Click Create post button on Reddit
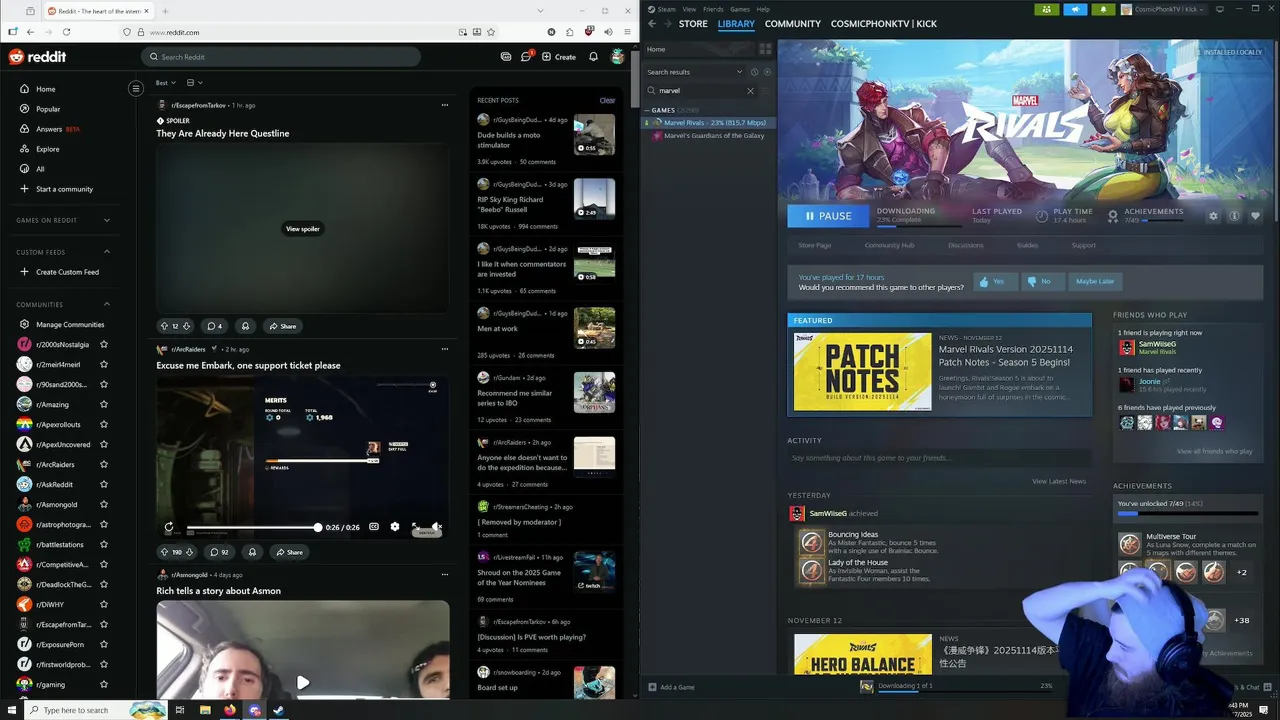This screenshot has height=720, width=1280. point(559,57)
